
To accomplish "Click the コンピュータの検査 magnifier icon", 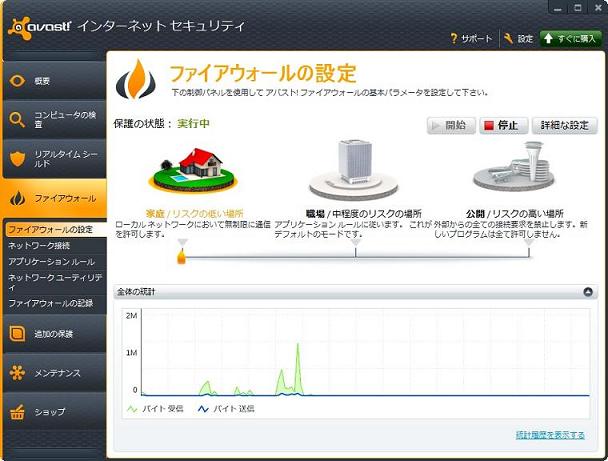I will [x=17, y=120].
